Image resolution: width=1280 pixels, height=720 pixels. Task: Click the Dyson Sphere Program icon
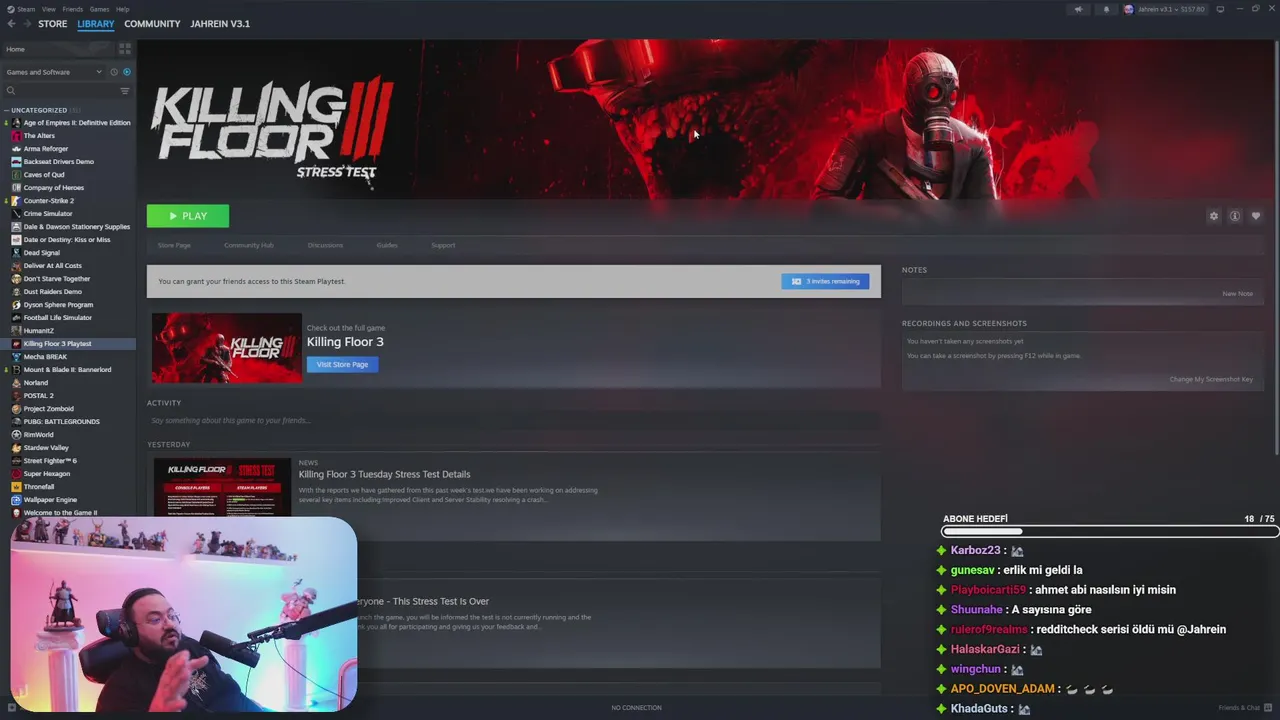[16, 305]
